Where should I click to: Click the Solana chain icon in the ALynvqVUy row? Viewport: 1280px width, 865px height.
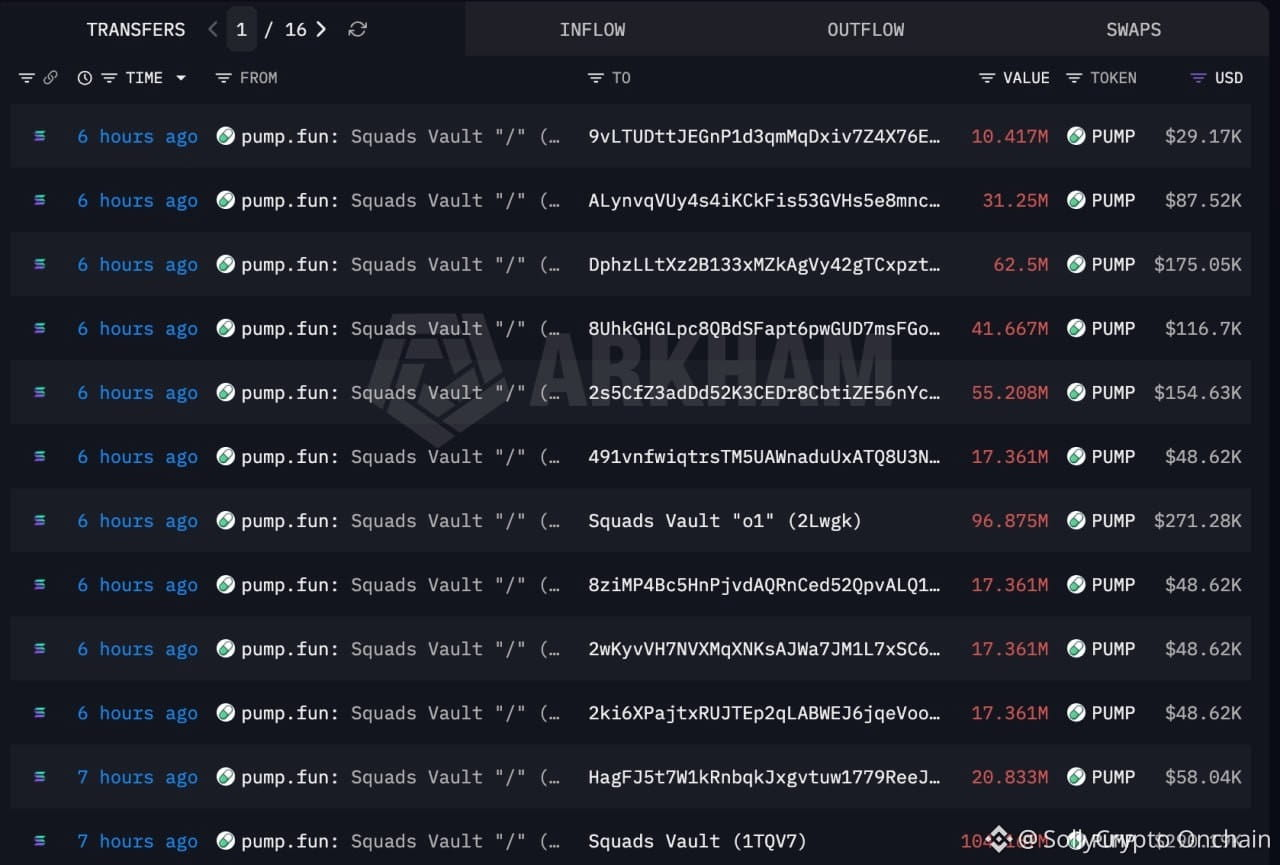[40, 200]
